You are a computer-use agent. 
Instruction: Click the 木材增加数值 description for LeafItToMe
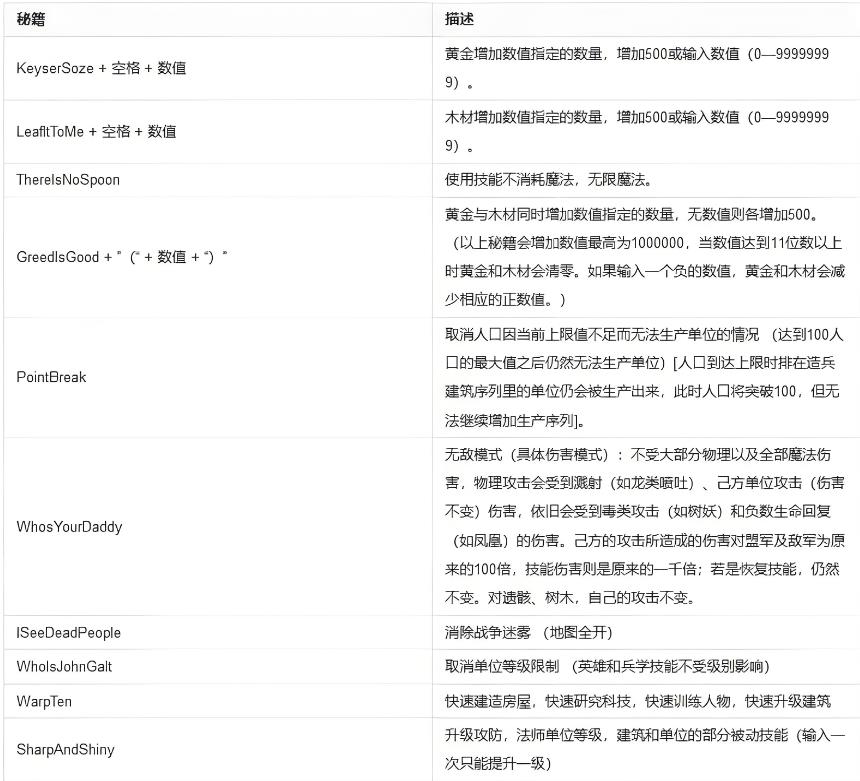click(637, 131)
